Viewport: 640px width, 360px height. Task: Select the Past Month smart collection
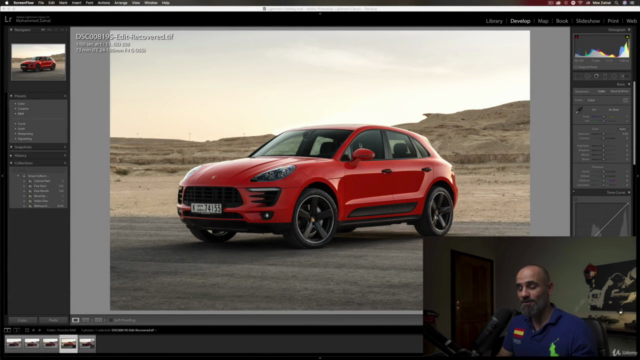click(x=41, y=191)
